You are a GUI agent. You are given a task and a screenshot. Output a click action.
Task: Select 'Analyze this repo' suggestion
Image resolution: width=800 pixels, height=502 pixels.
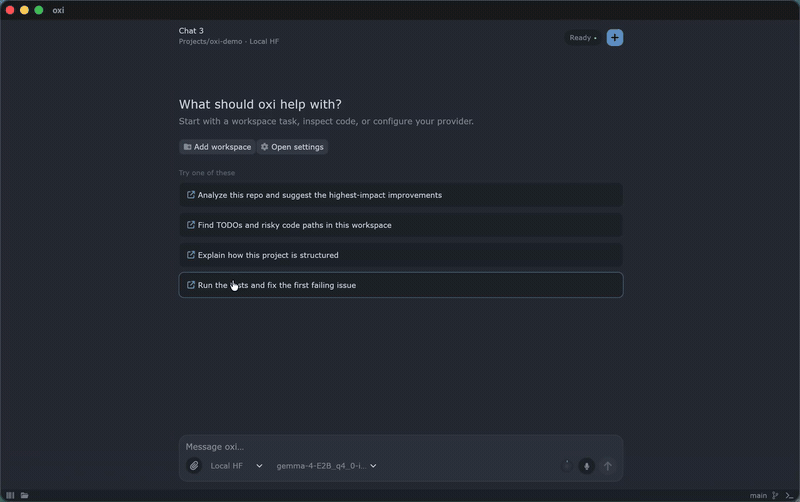click(x=401, y=195)
